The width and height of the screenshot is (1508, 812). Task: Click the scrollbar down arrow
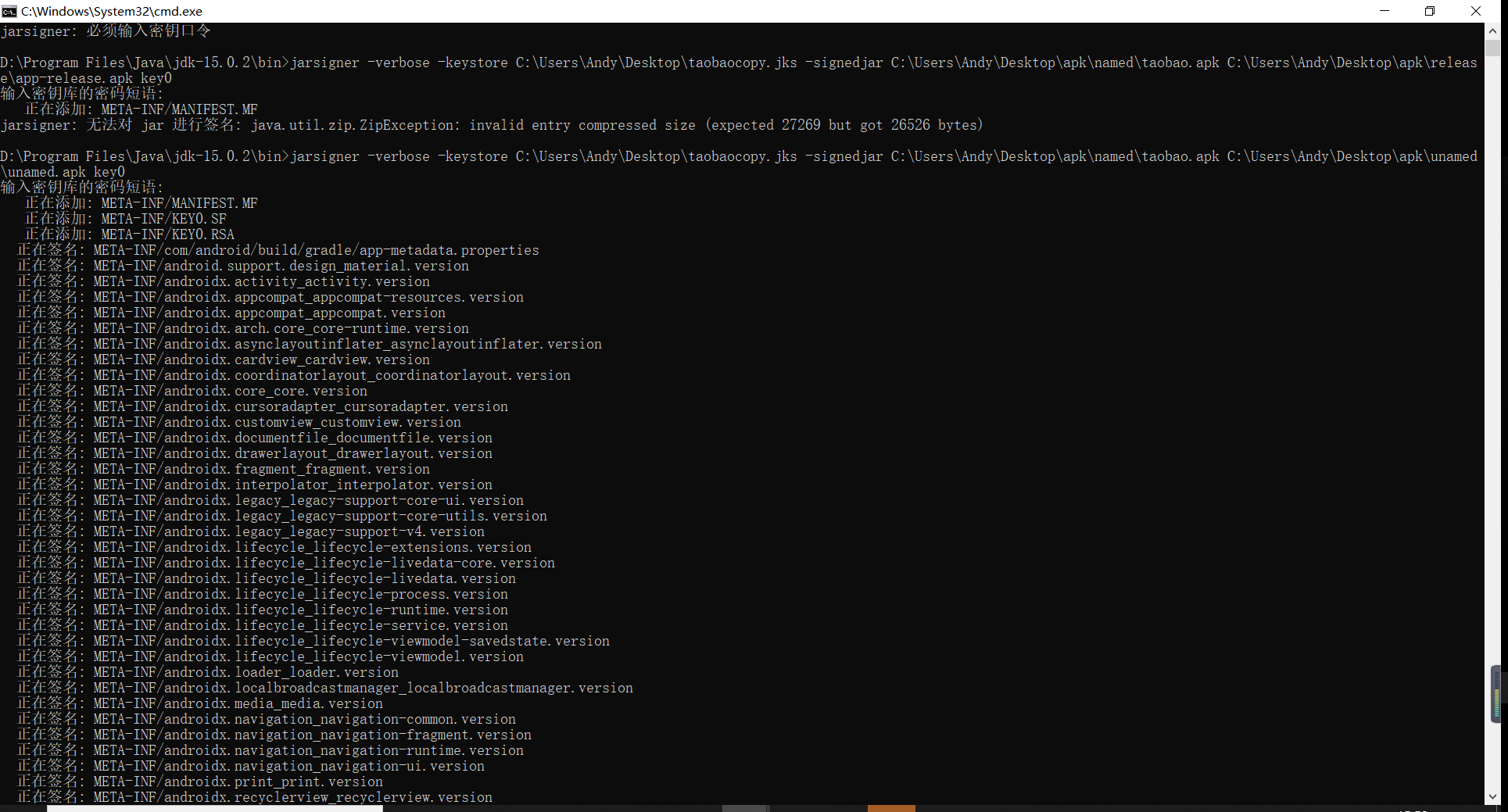[x=1492, y=796]
